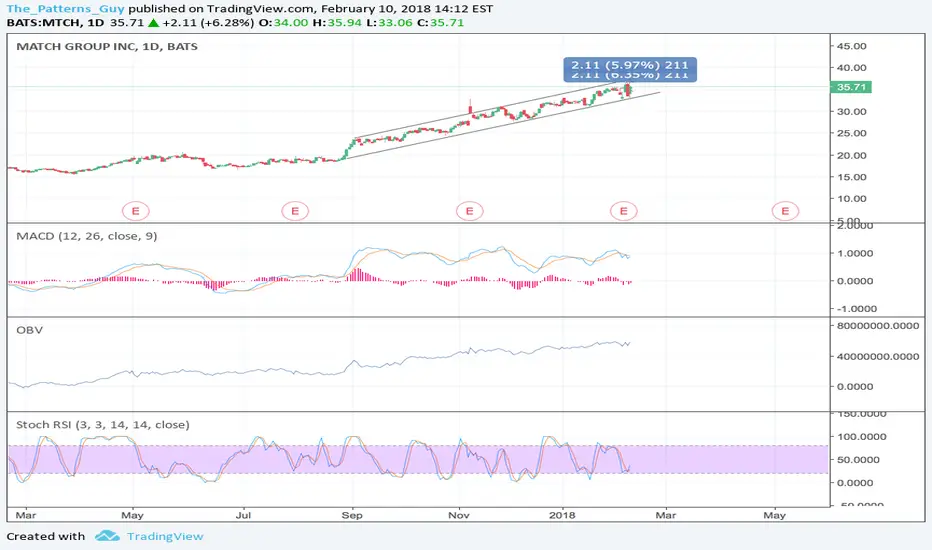Click the C:35.71 close value
This screenshot has height=550, width=932.
[x=440, y=23]
